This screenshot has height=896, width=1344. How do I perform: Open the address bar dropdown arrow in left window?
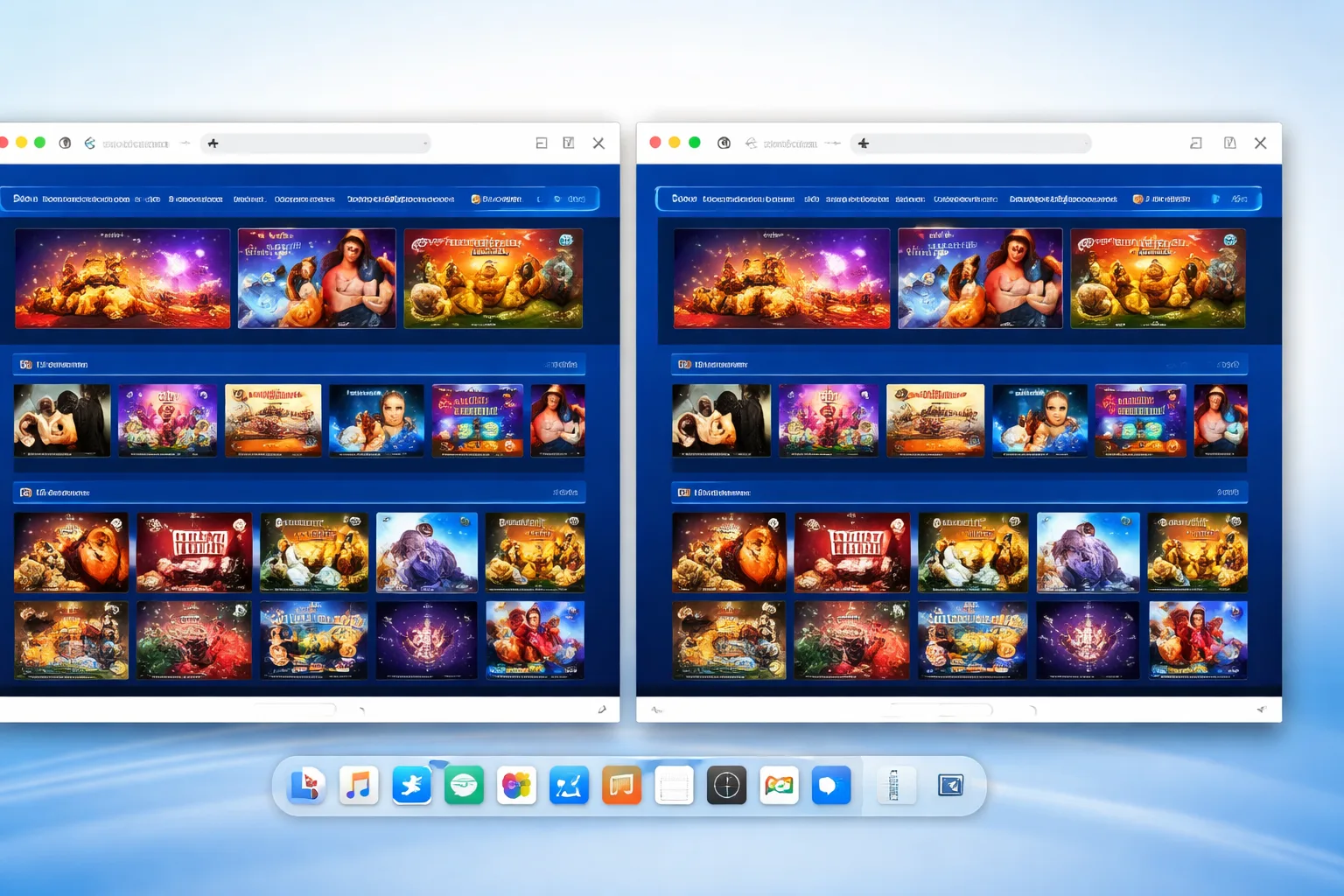(425, 143)
